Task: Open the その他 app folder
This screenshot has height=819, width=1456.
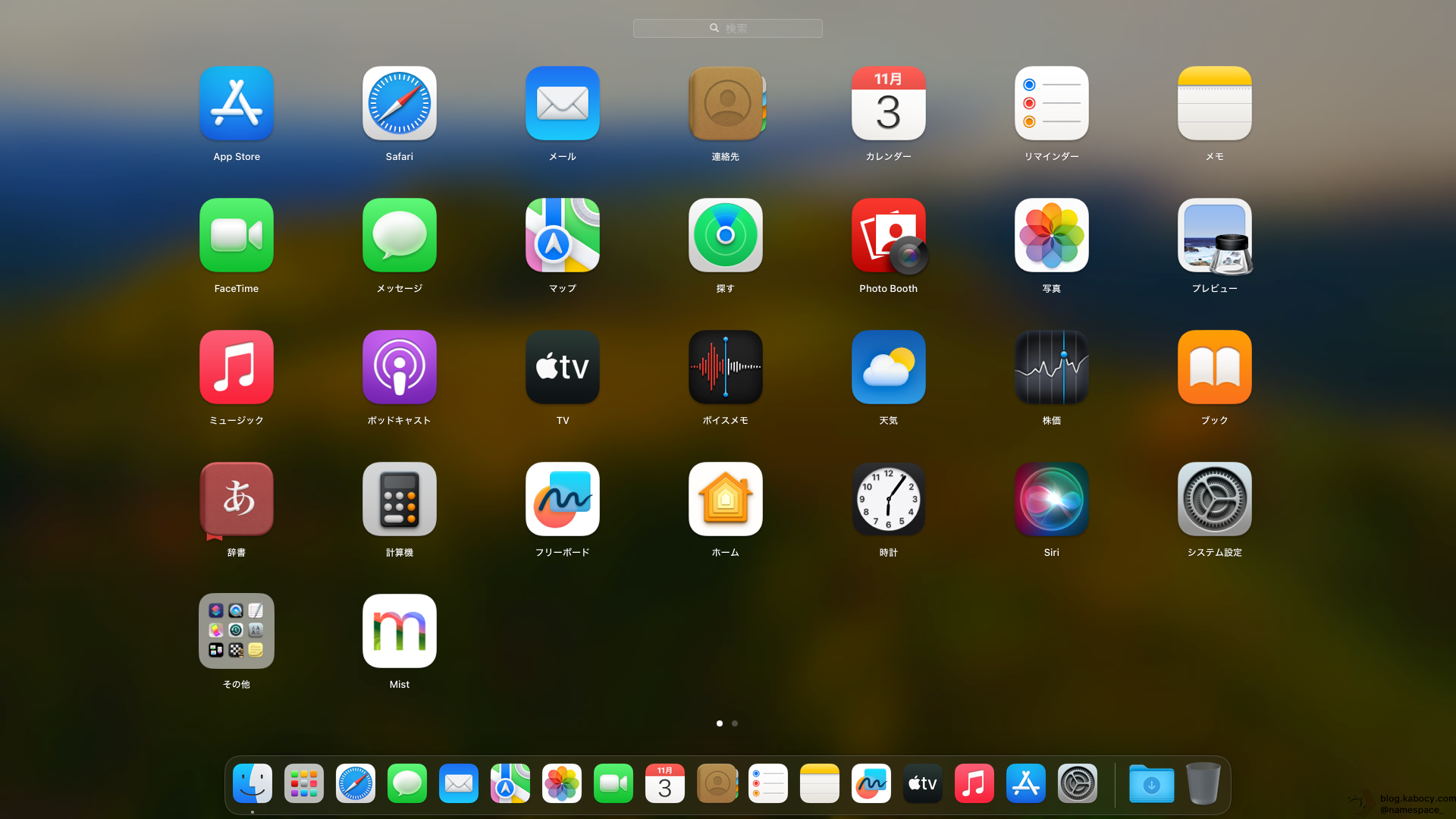Action: (236, 630)
